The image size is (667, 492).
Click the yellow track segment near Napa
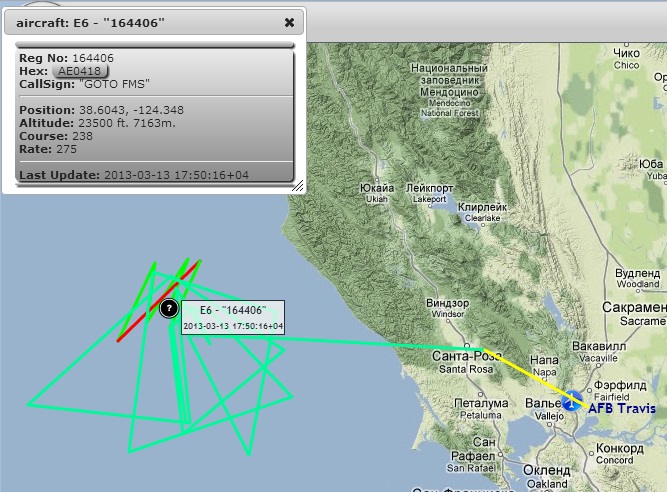[537, 379]
